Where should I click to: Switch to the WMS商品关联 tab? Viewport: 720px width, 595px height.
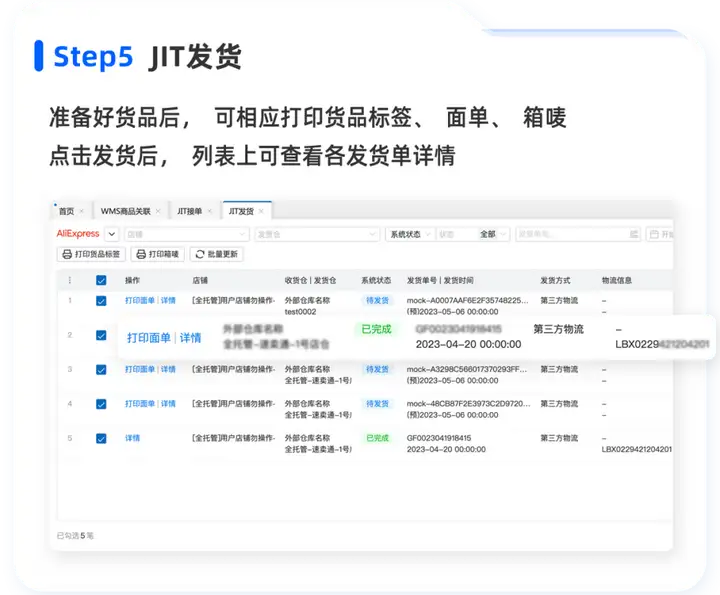tap(125, 211)
